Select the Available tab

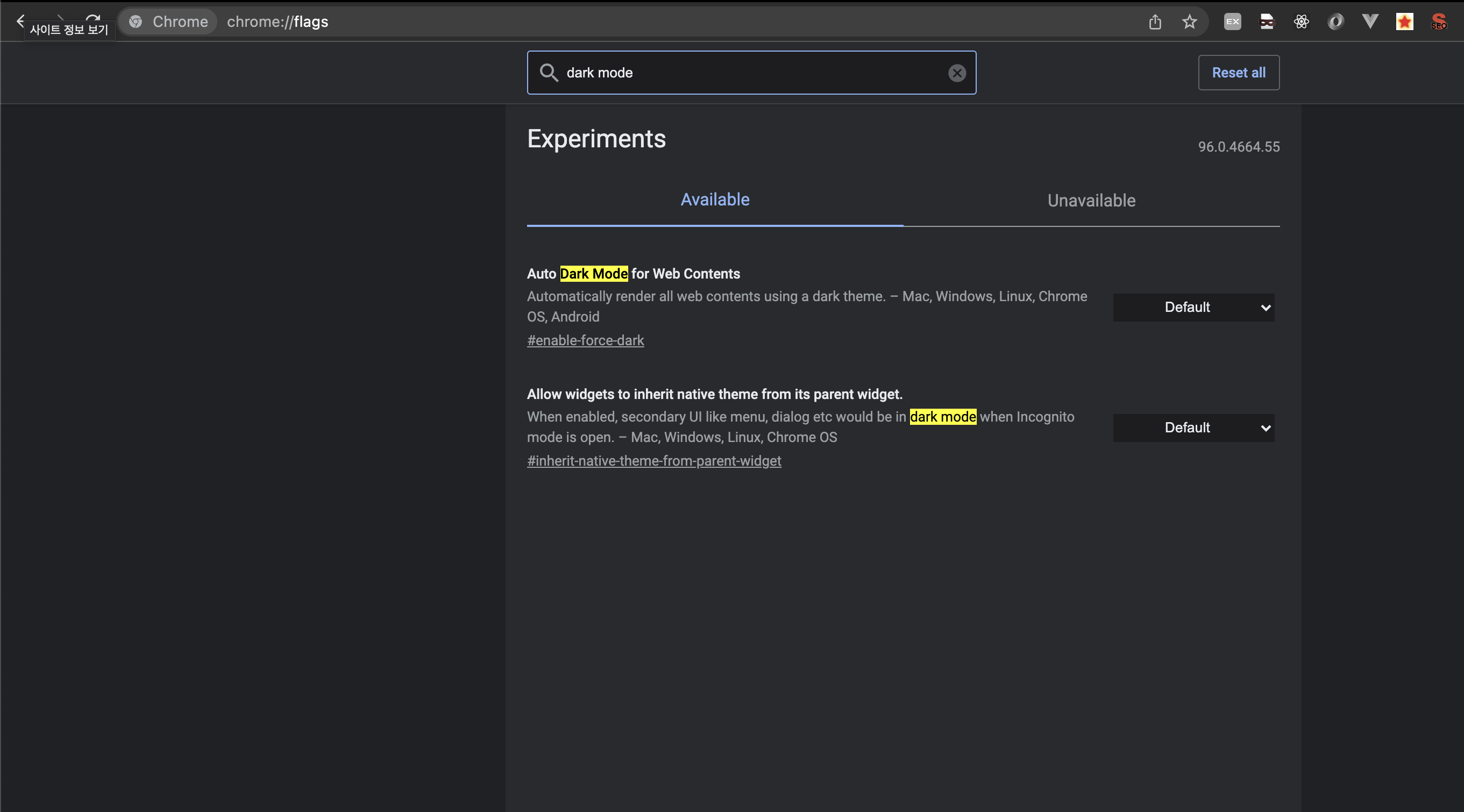tap(714, 200)
